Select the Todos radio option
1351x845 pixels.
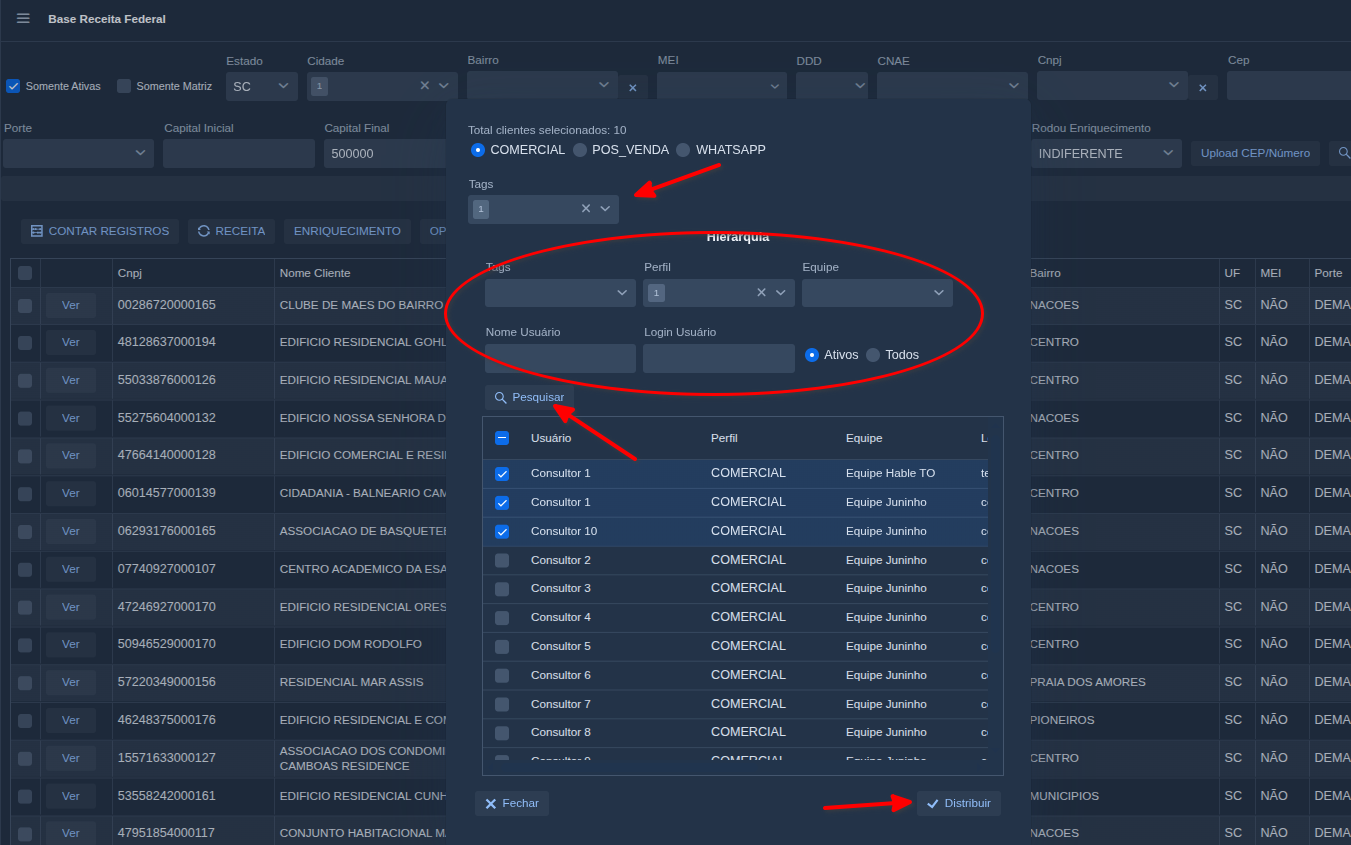click(x=873, y=355)
